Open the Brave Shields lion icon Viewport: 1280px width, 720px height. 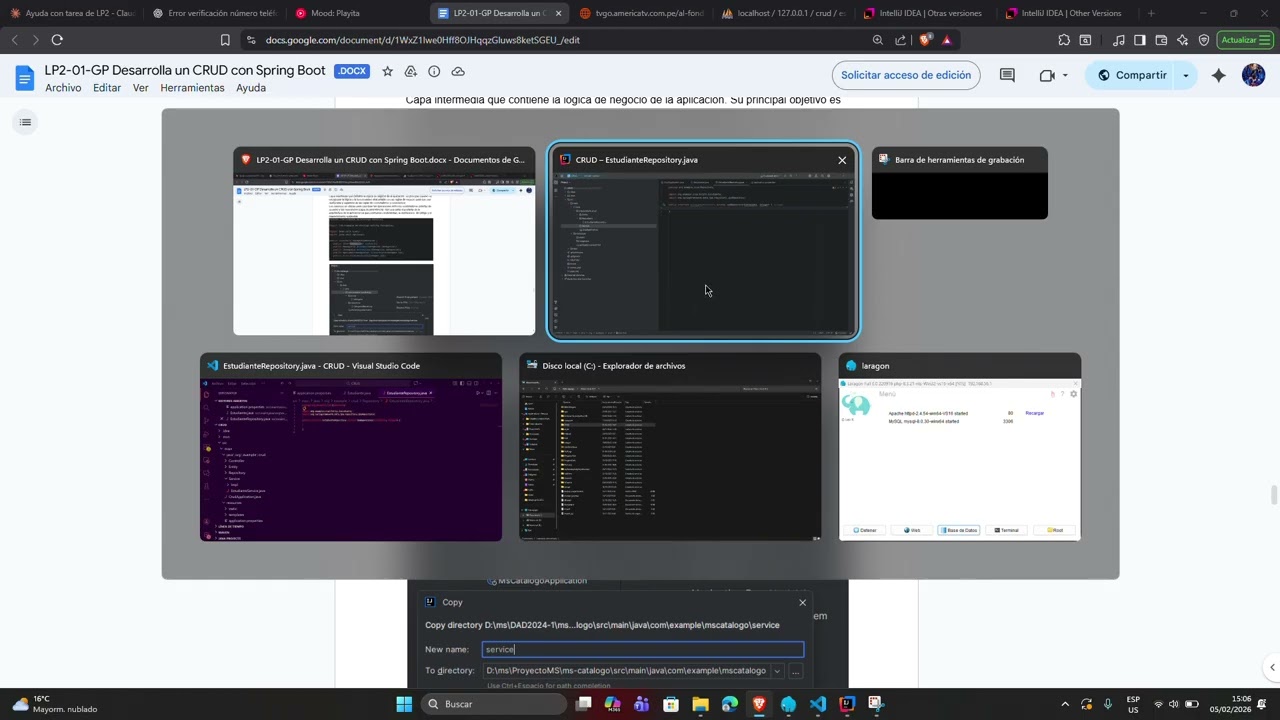coord(925,40)
